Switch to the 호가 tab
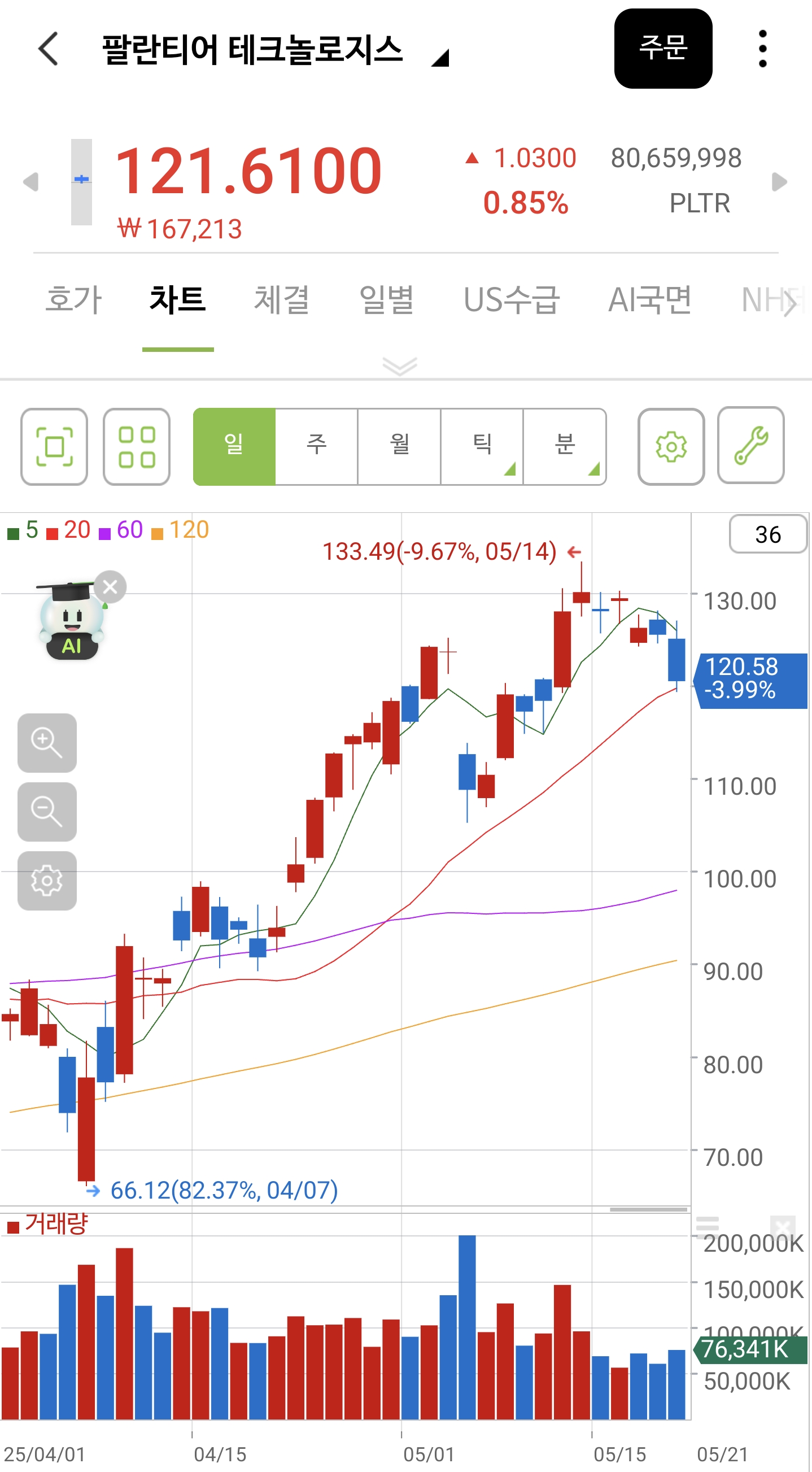812x1472 pixels. click(x=73, y=299)
